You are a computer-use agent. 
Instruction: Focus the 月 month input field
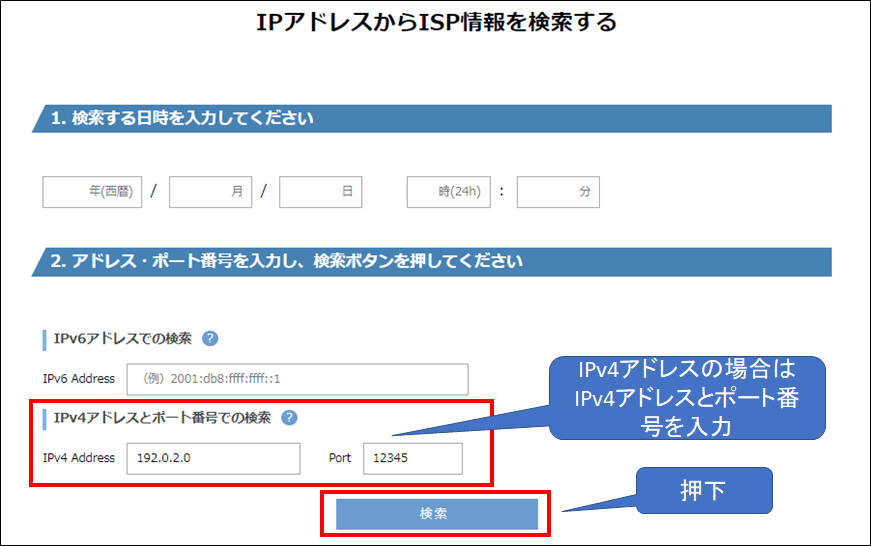pyautogui.click(x=210, y=192)
